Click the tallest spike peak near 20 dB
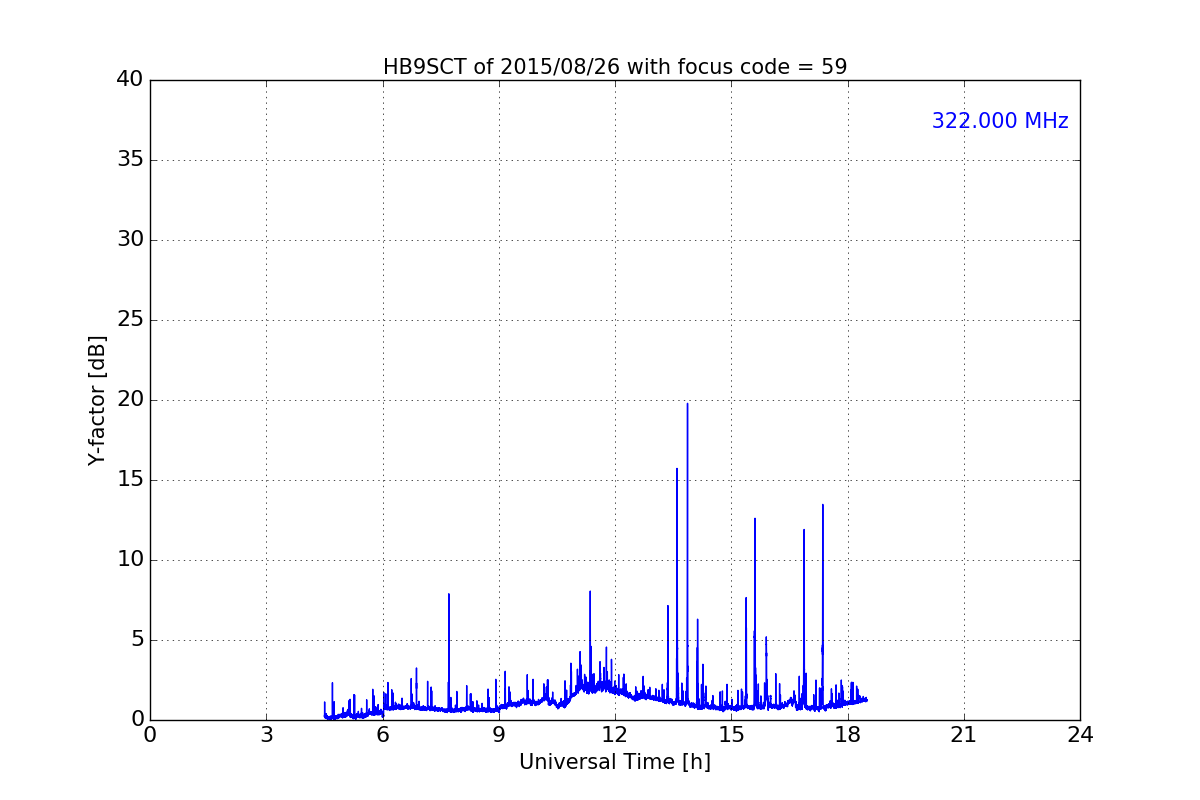 (687, 404)
